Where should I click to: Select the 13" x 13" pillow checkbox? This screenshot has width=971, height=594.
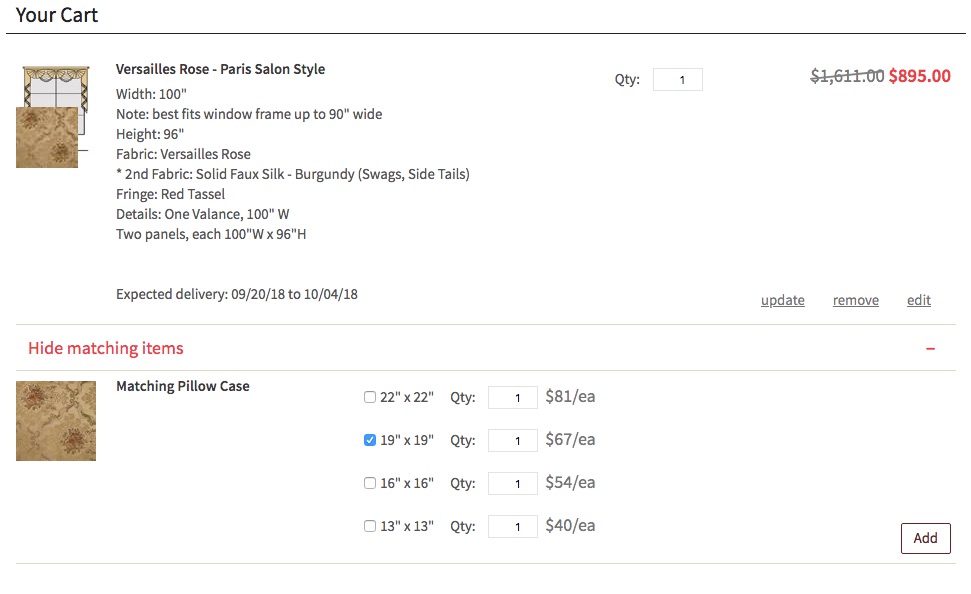pos(370,526)
